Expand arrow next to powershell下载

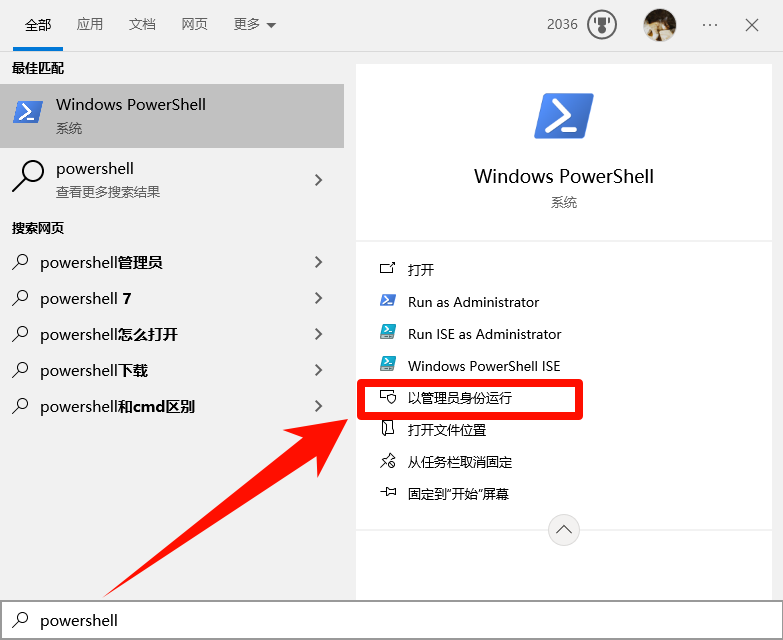pyautogui.click(x=319, y=370)
